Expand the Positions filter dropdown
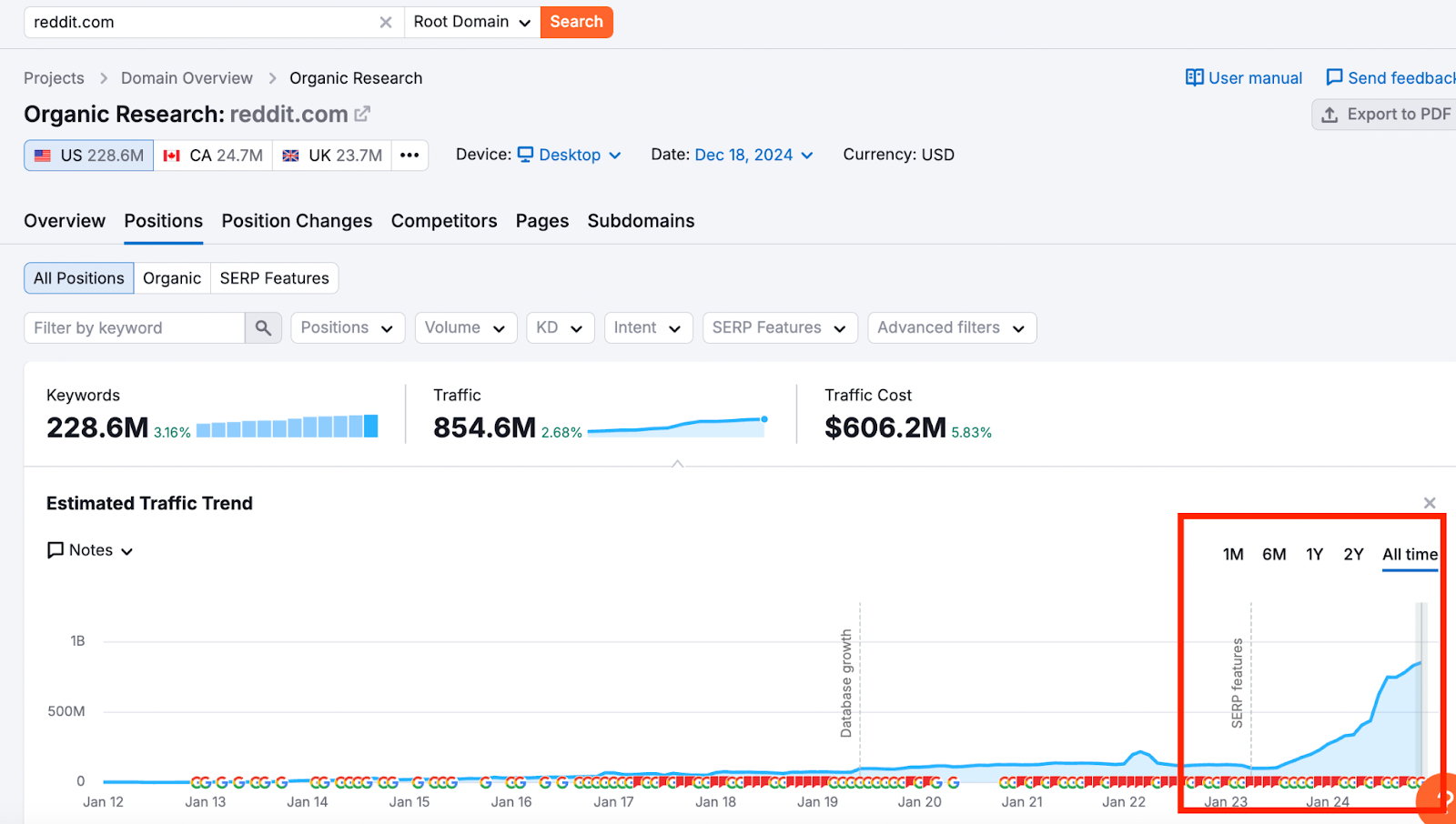Viewport: 1456px width, 824px height. (x=347, y=328)
